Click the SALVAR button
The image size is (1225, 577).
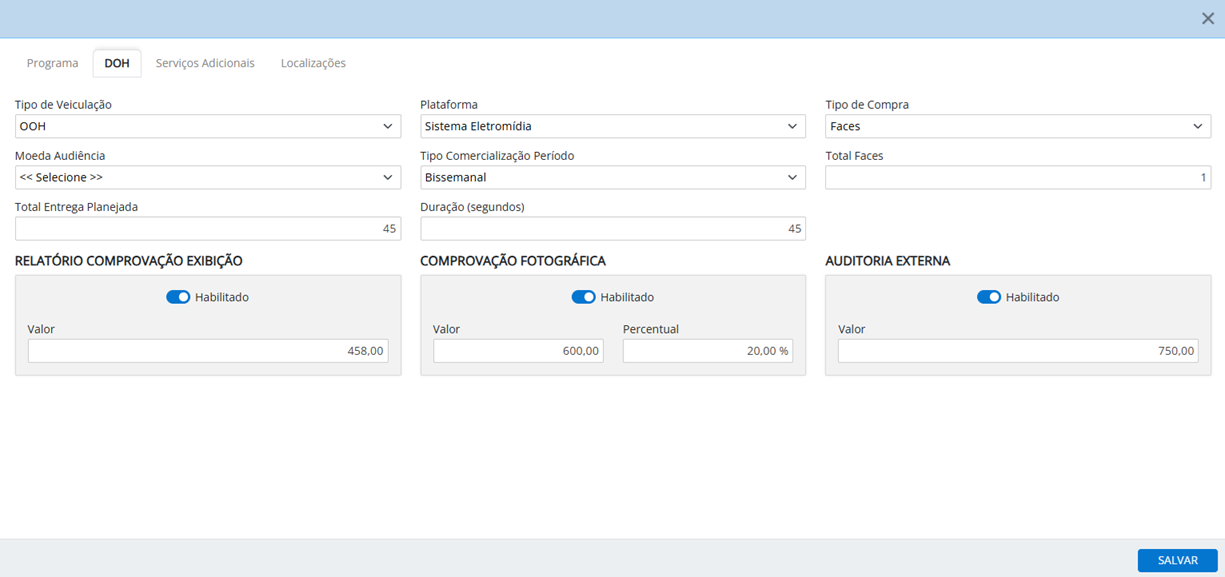pyautogui.click(x=1177, y=561)
